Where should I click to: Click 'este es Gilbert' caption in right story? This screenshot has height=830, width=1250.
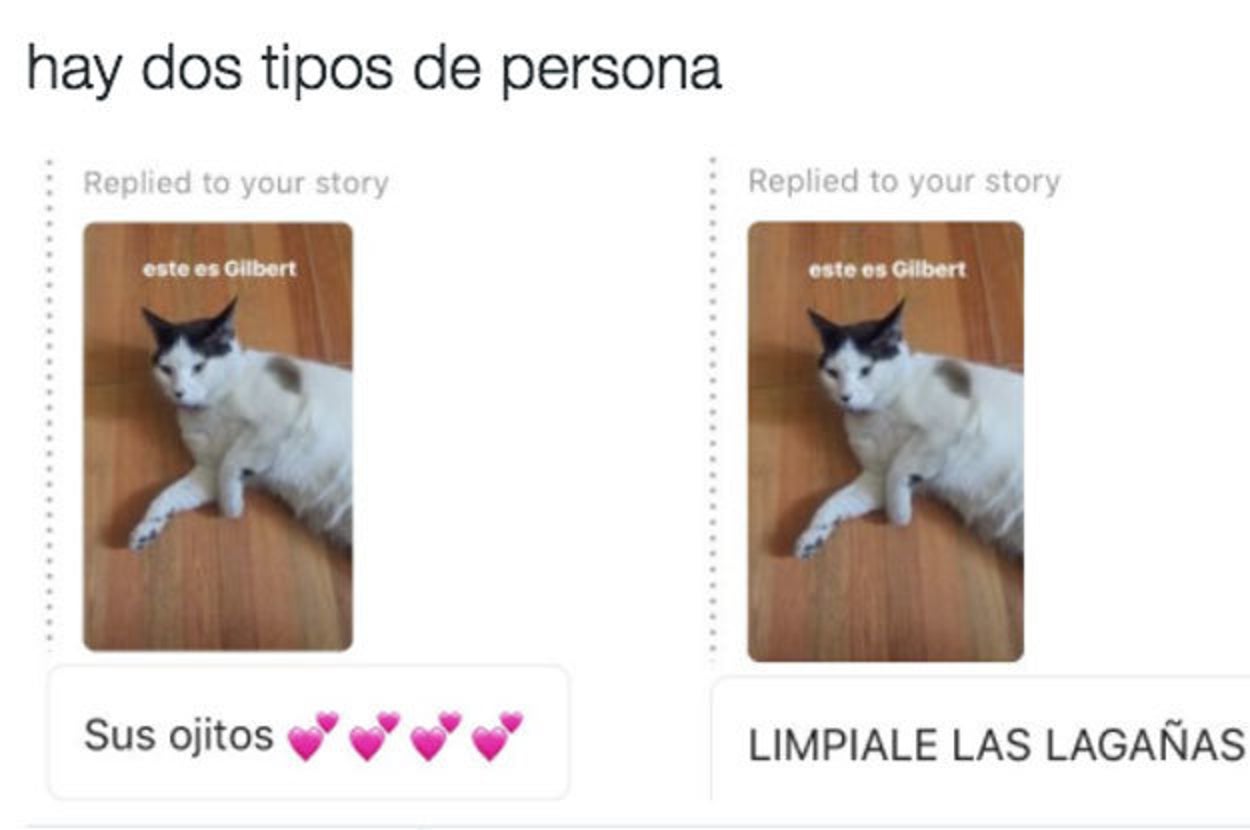coord(887,270)
